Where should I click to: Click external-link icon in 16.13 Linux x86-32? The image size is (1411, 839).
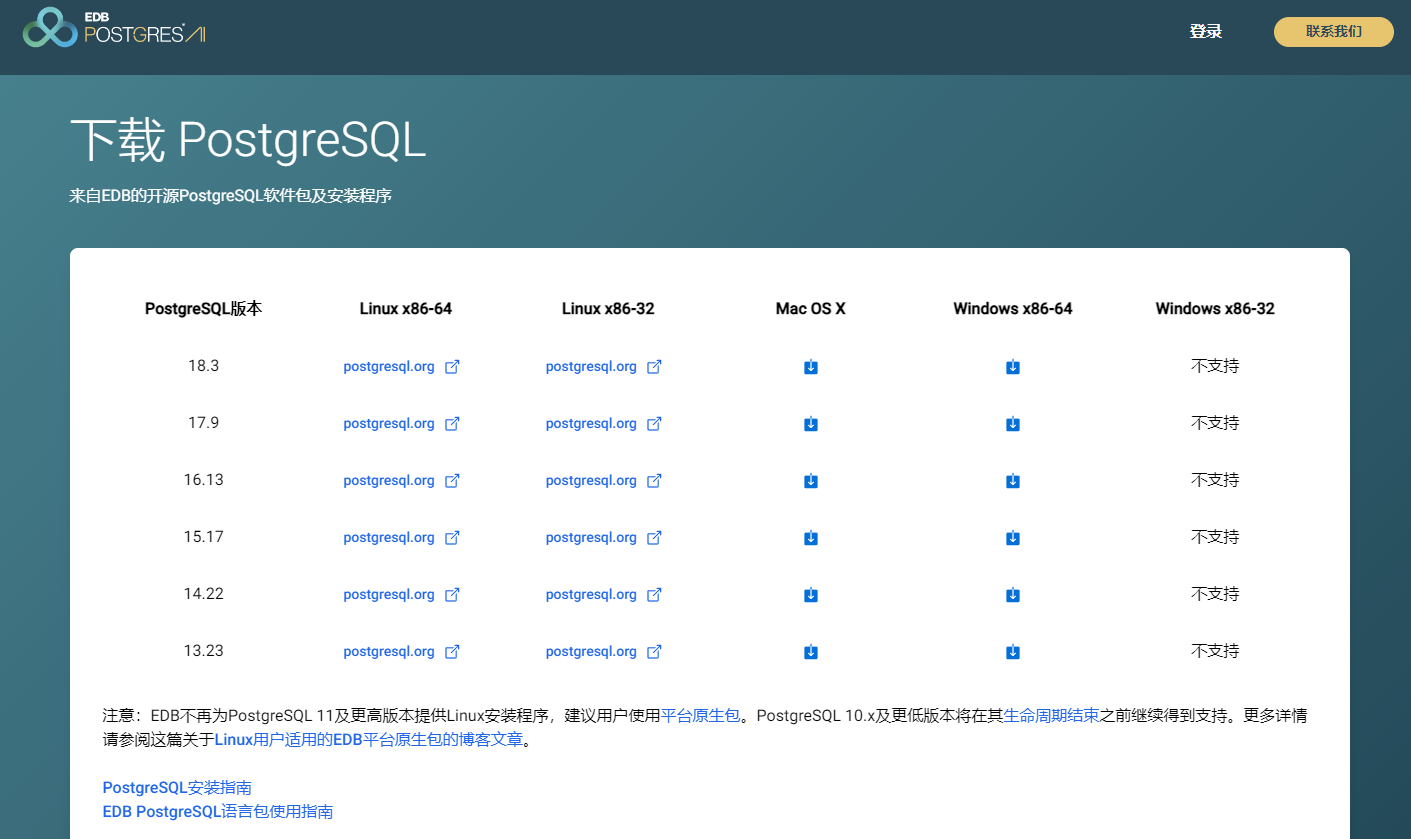click(x=654, y=481)
